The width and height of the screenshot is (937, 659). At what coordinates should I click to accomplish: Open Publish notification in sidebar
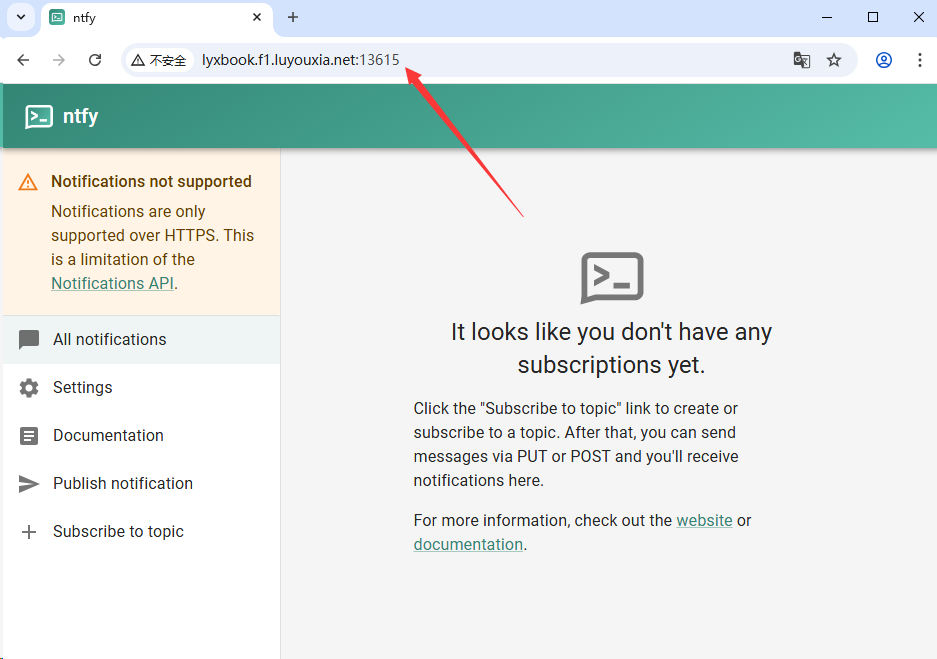coord(142,483)
